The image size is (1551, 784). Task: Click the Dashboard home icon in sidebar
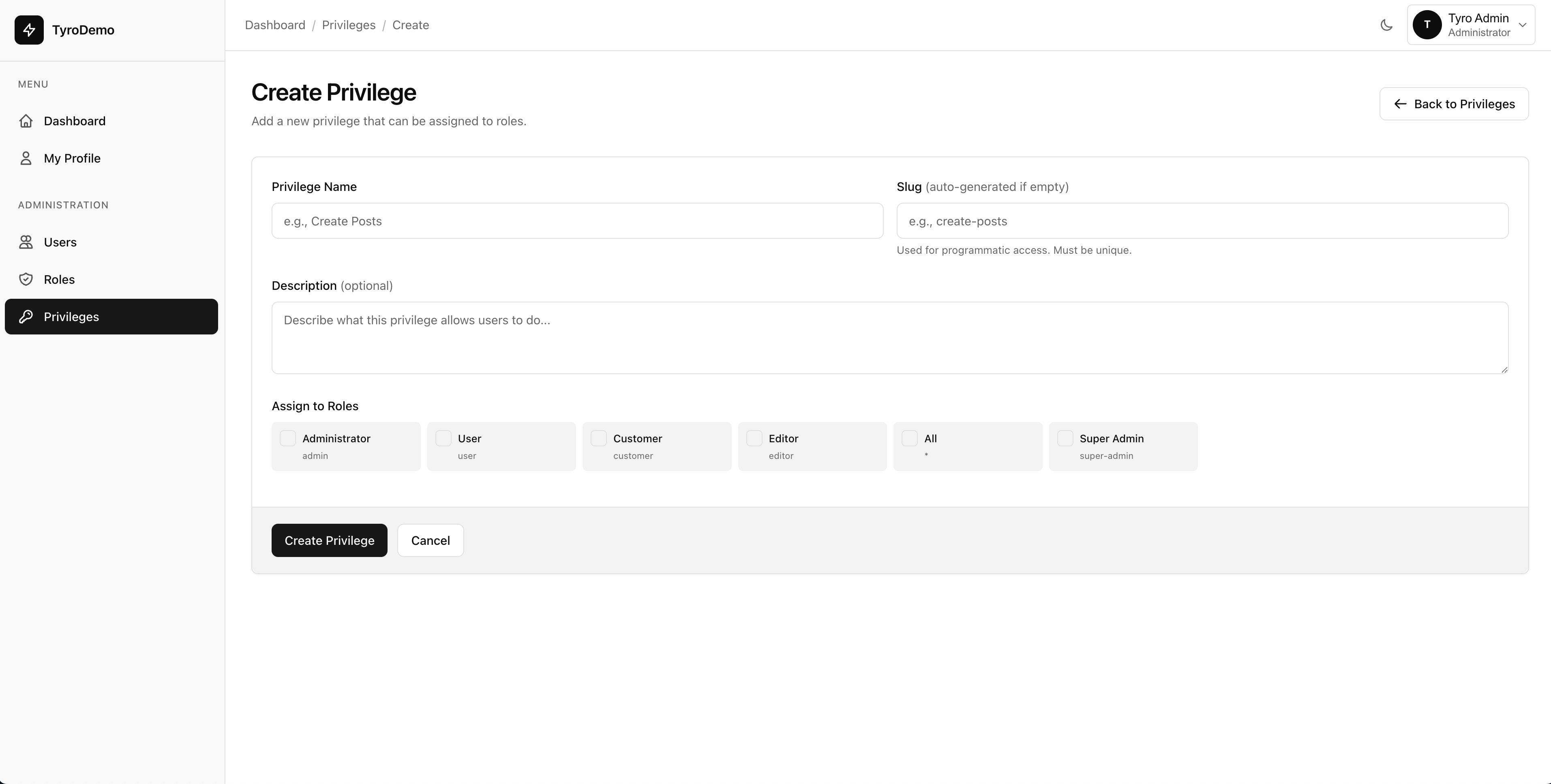click(x=26, y=121)
